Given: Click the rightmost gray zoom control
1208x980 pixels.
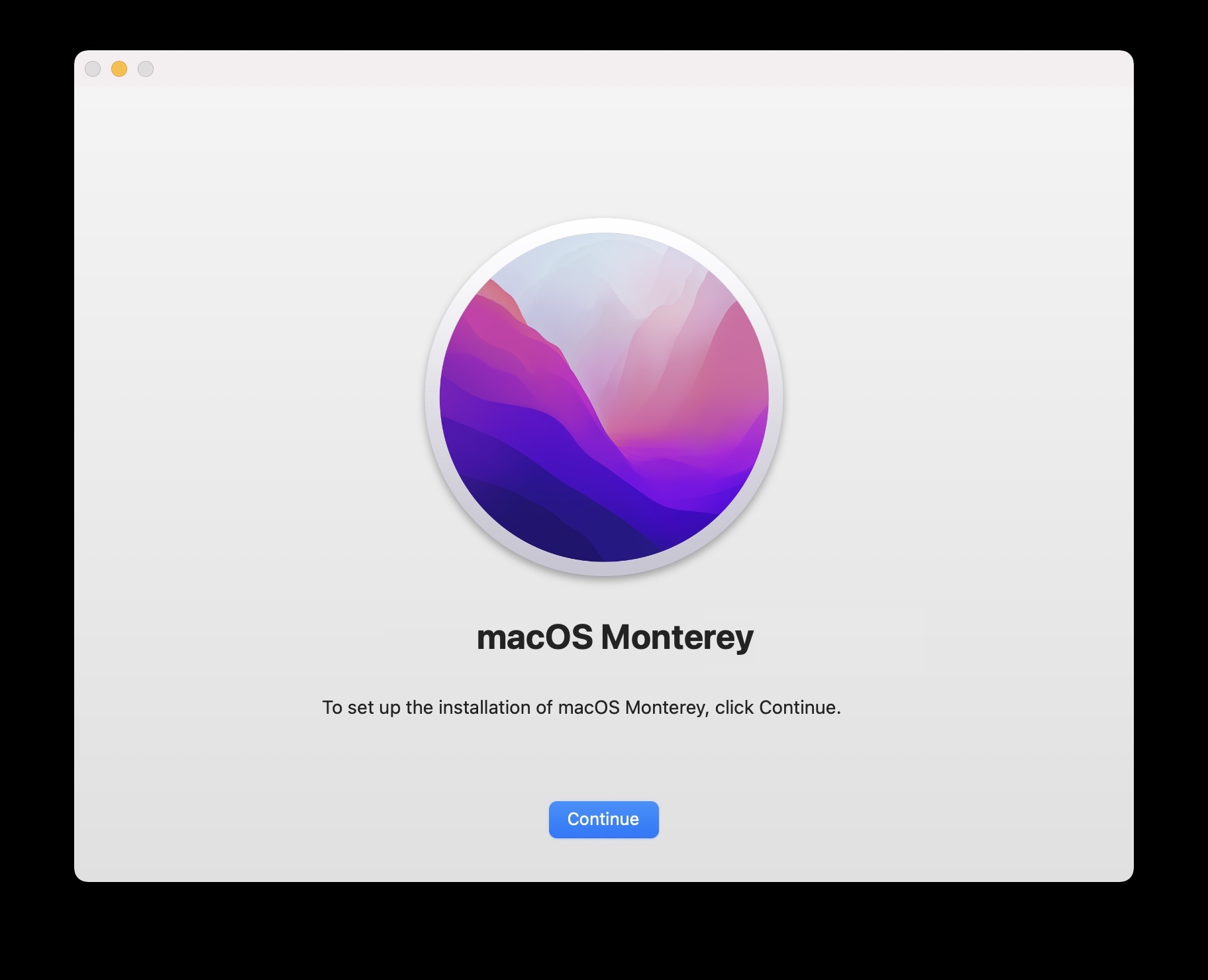Looking at the screenshot, I should pyautogui.click(x=145, y=68).
